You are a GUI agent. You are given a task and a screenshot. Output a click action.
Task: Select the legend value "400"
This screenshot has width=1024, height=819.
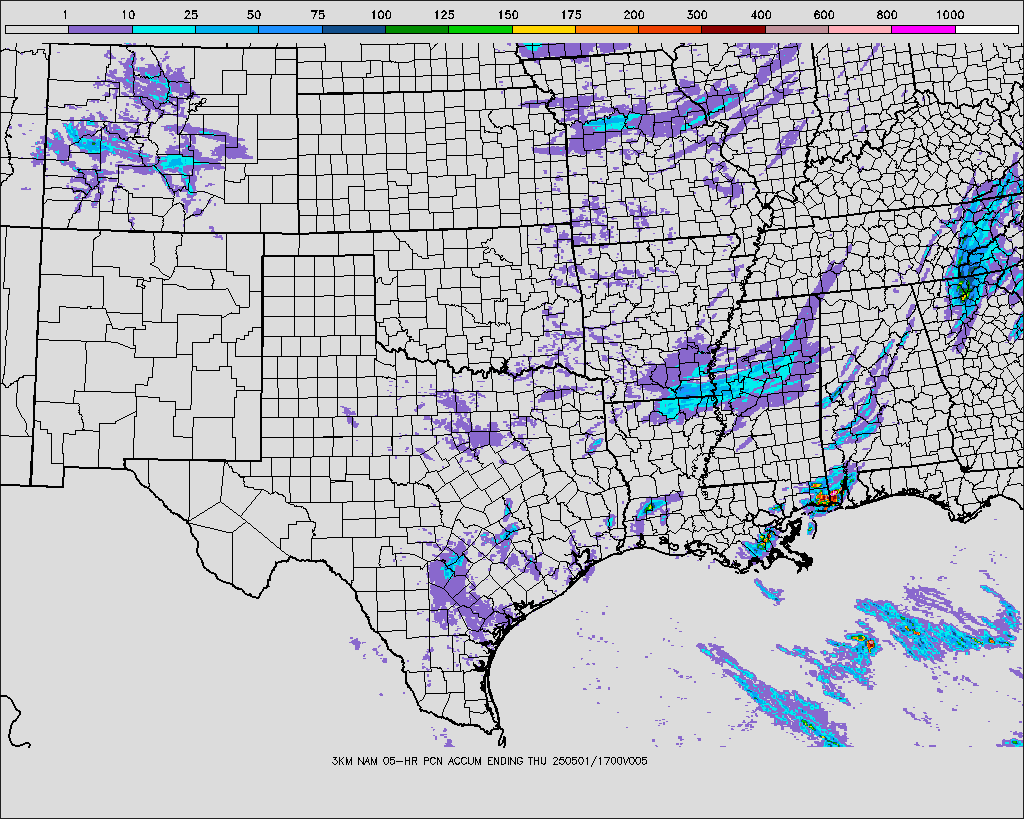coord(760,15)
